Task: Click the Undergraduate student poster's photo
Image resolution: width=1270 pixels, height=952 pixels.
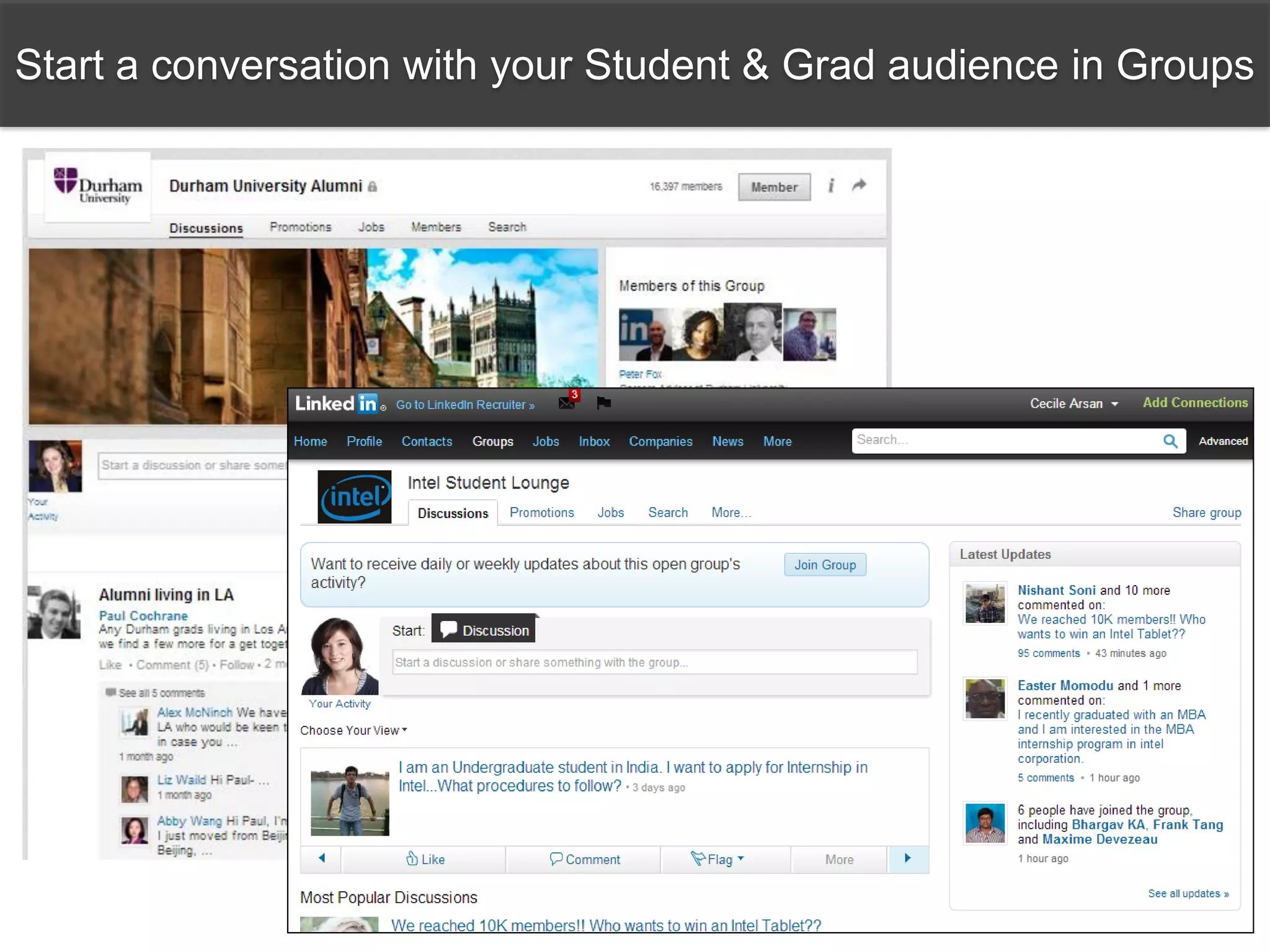Action: click(350, 801)
